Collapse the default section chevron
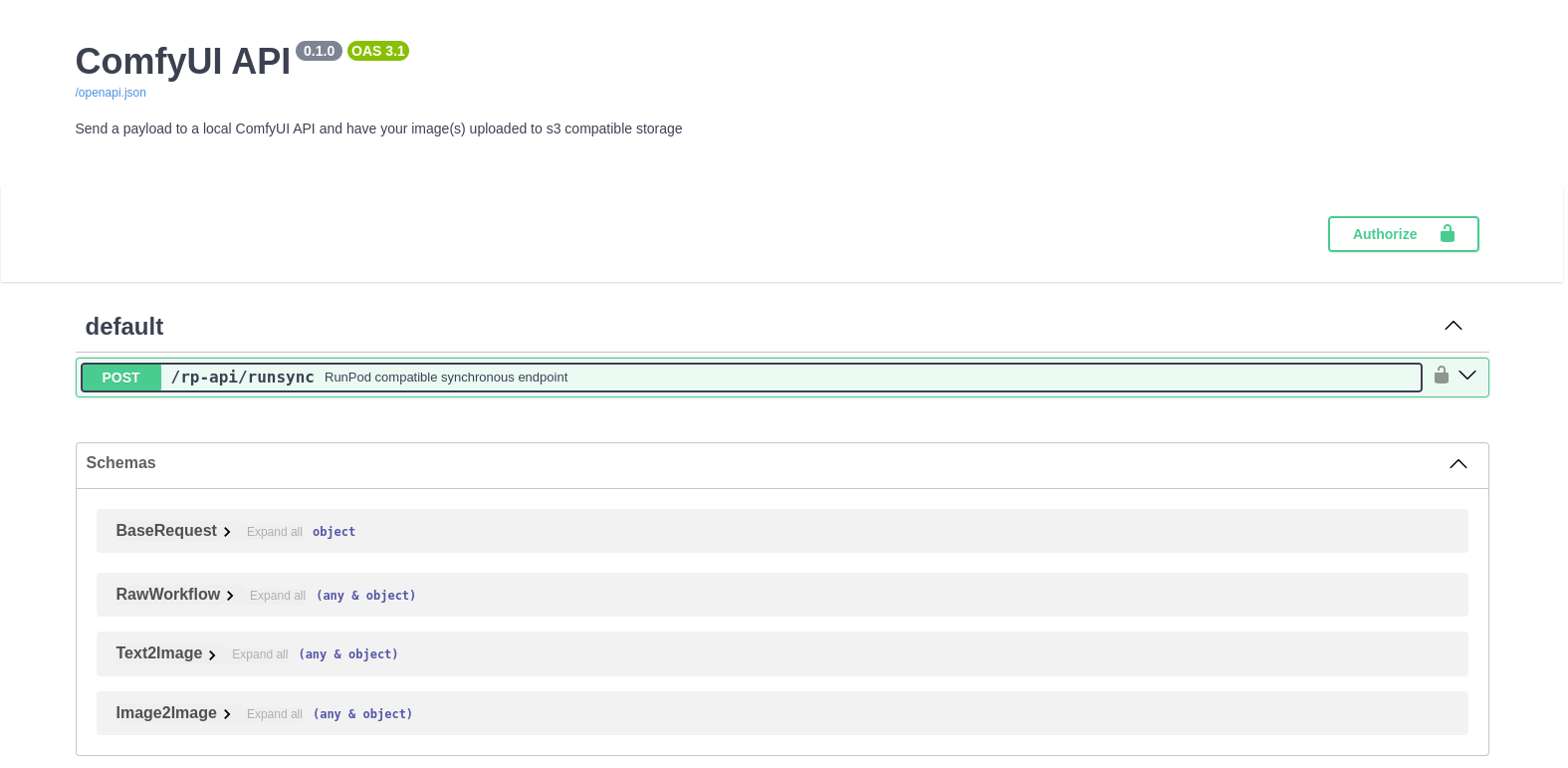This screenshot has height=768, width=1568. click(1453, 326)
